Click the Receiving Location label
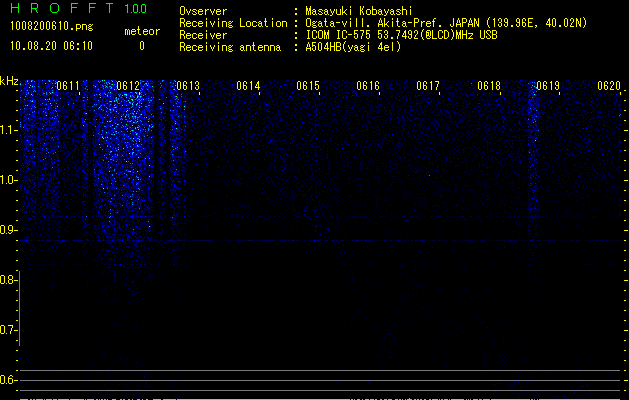629x400 pixels. coord(233,23)
